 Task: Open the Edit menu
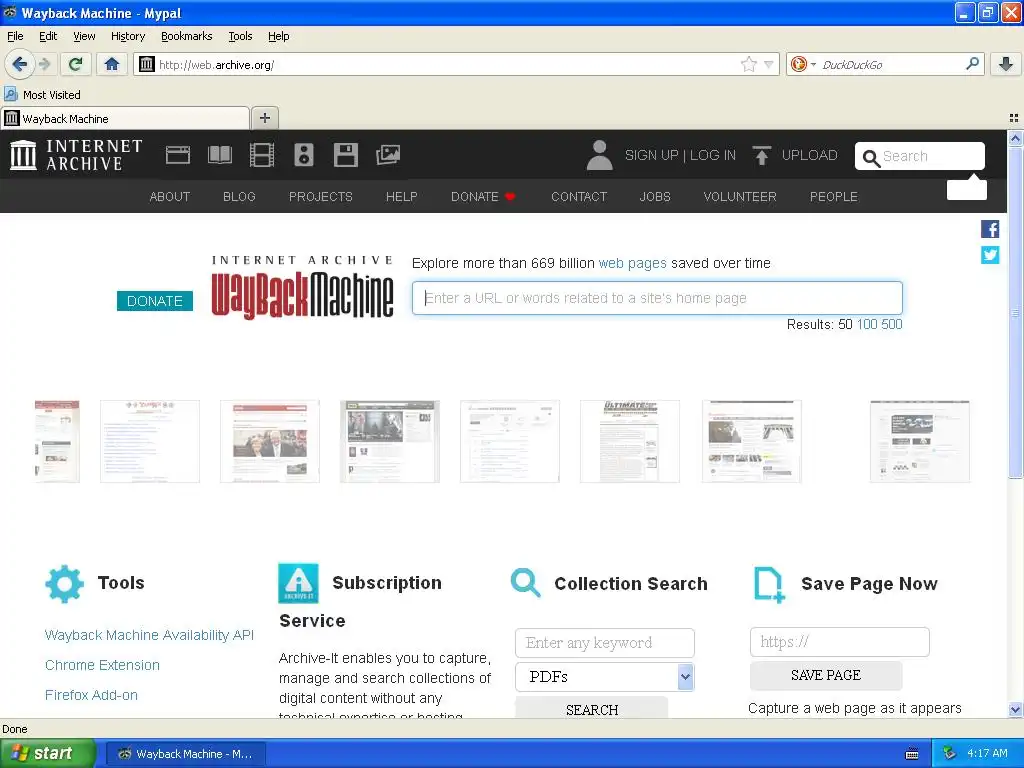[x=48, y=36]
